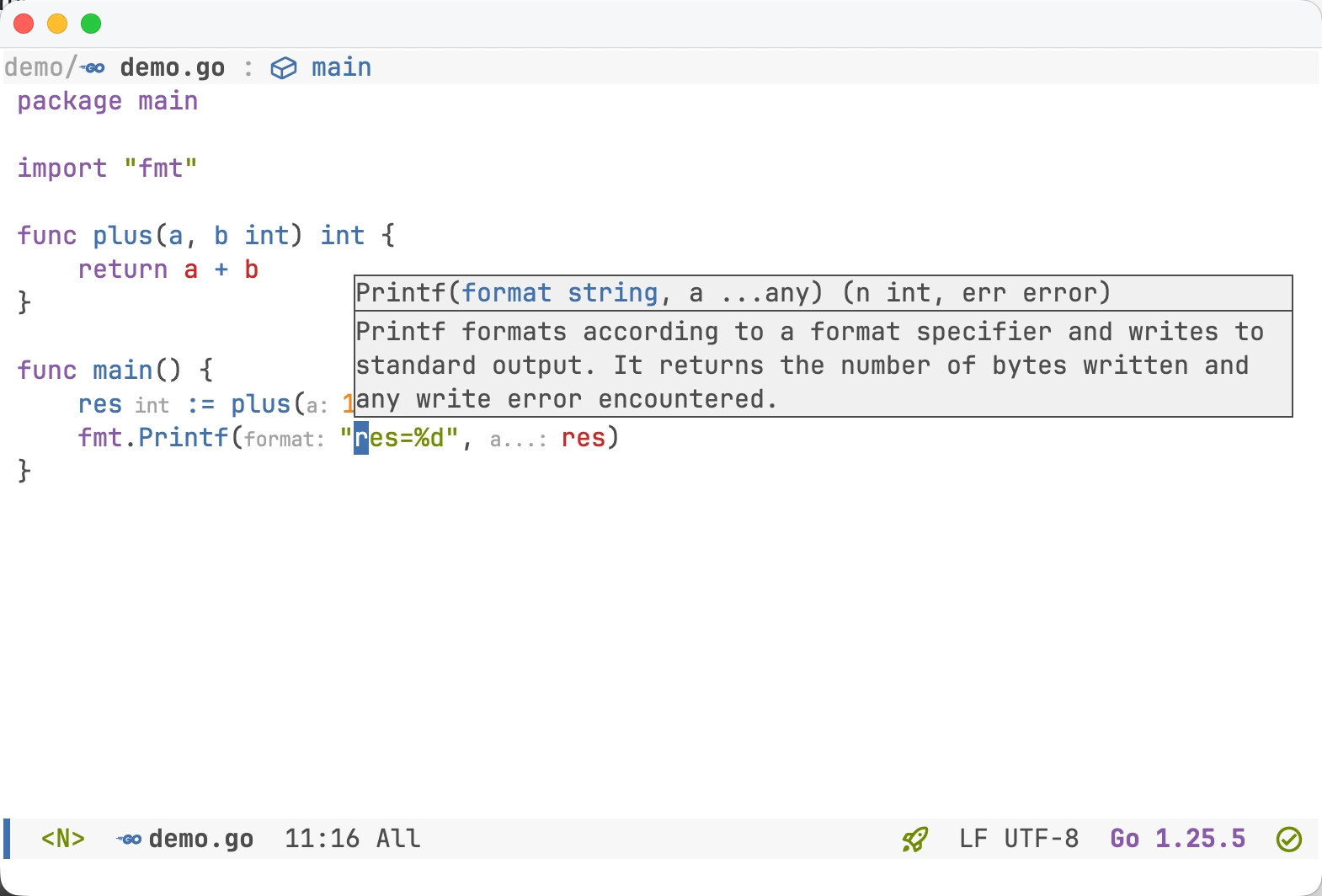Close the window with the red button
Viewport: 1322px width, 896px height.
(x=24, y=24)
